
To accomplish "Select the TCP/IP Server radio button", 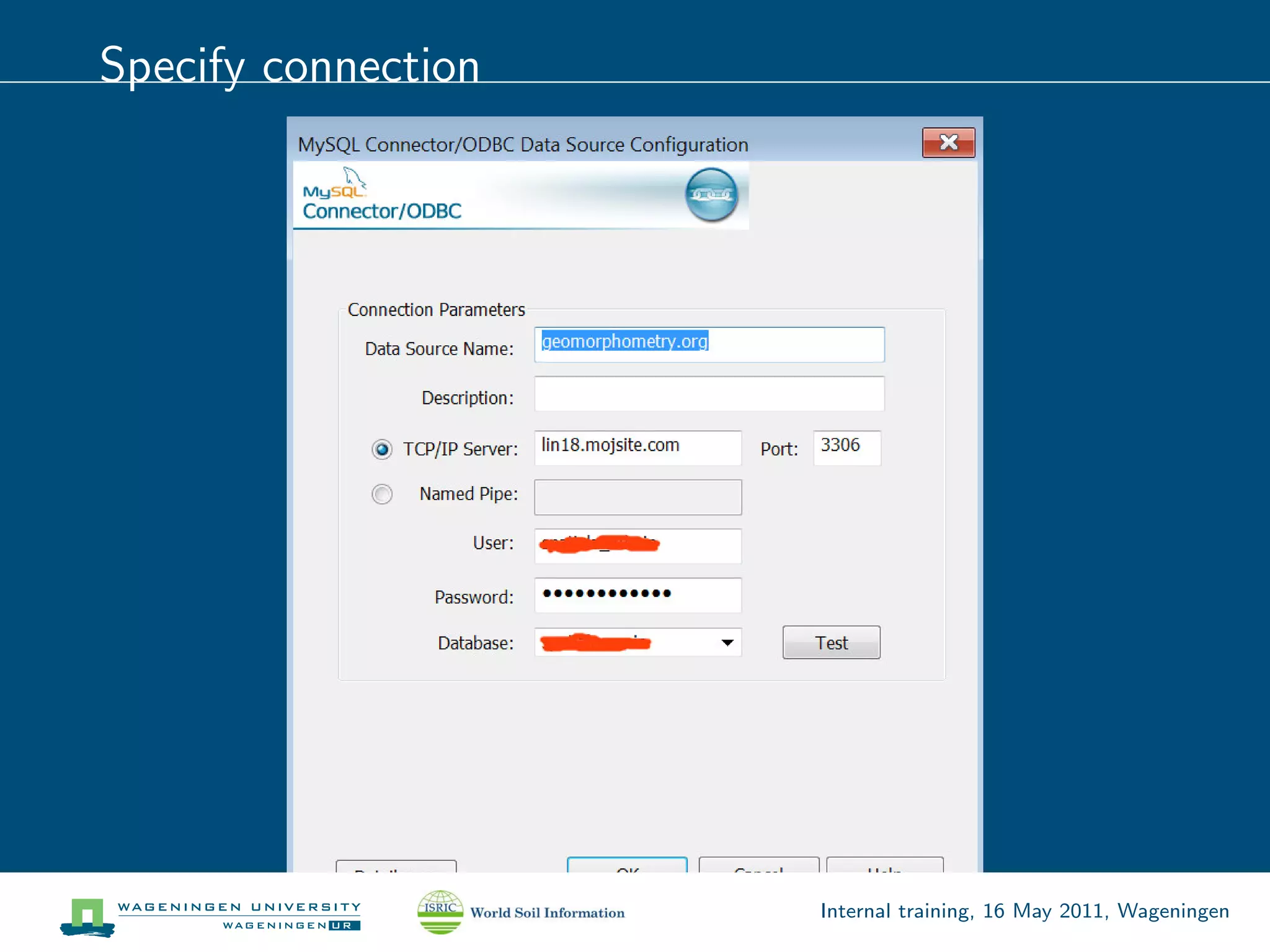I will (382, 449).
